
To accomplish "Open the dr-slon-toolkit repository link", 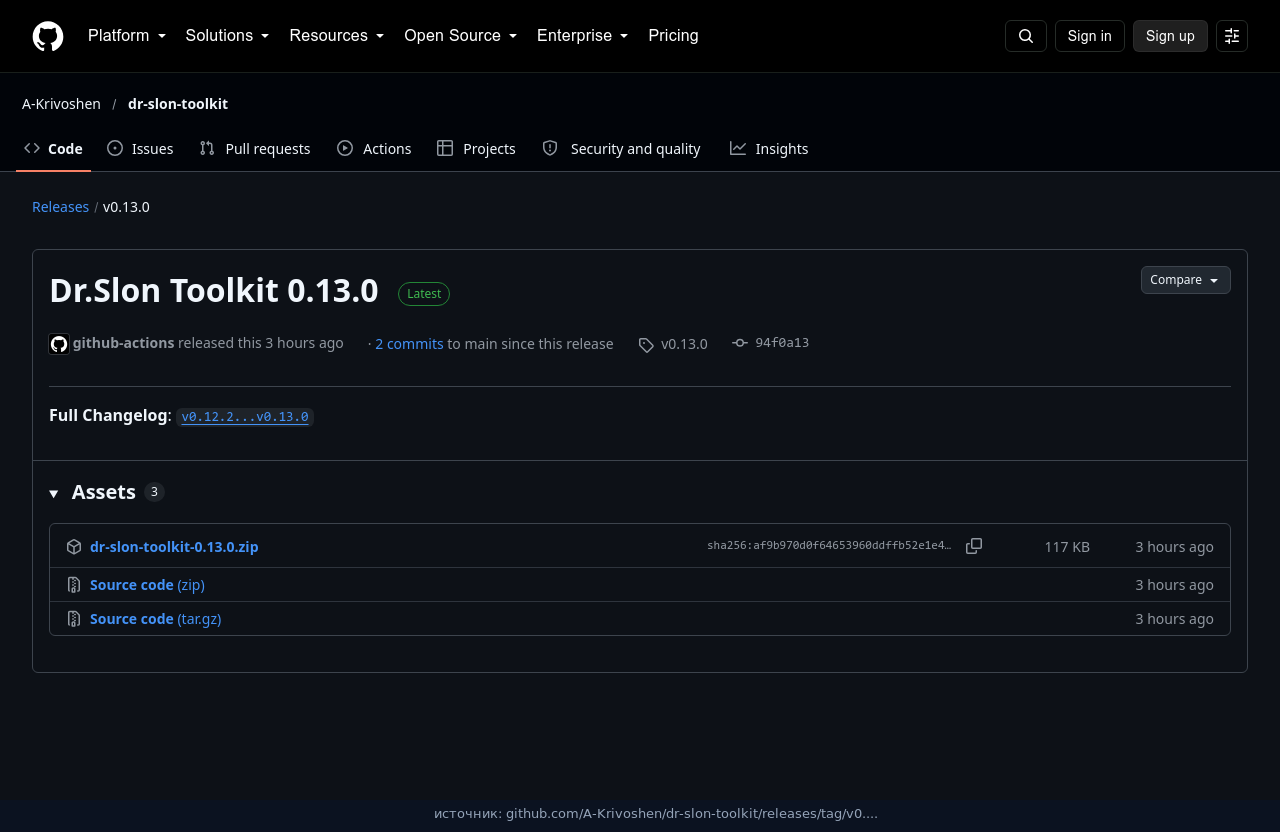I will click(x=178, y=104).
